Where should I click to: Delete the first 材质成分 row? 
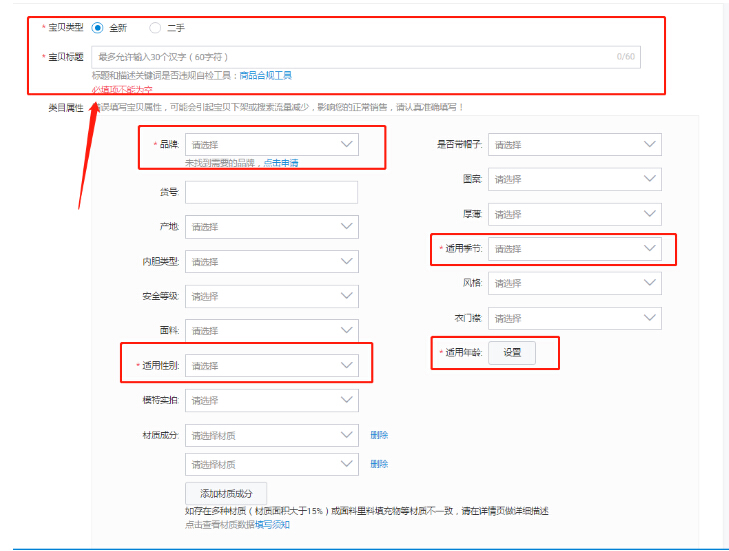[379, 435]
